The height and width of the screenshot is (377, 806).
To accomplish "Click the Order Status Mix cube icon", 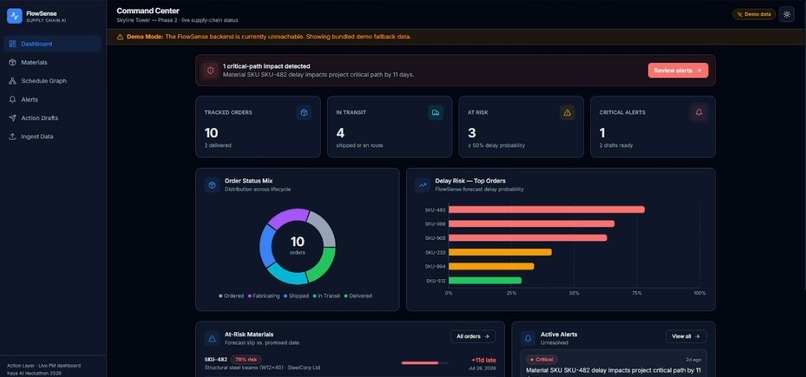I will pyautogui.click(x=212, y=185).
